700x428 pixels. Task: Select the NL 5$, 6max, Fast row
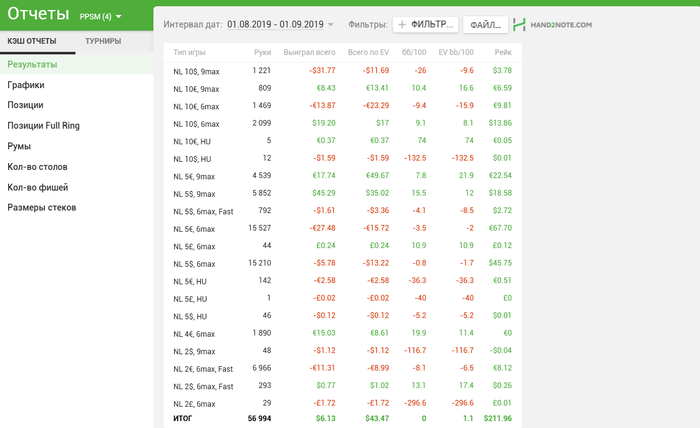click(x=342, y=211)
